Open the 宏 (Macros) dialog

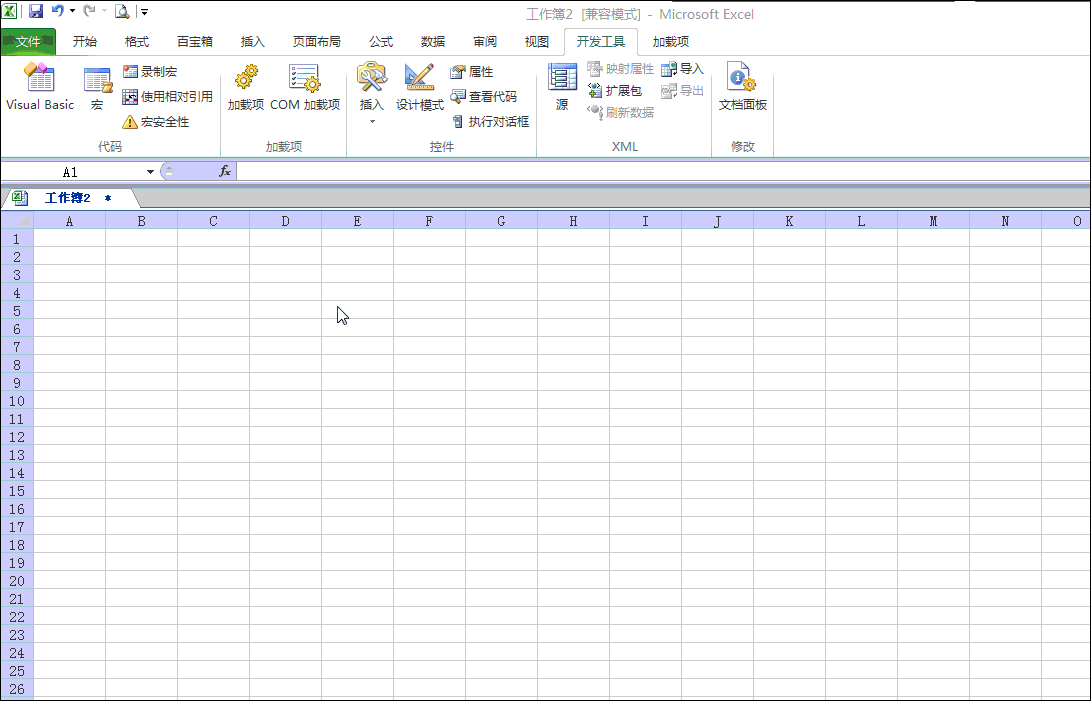97,88
